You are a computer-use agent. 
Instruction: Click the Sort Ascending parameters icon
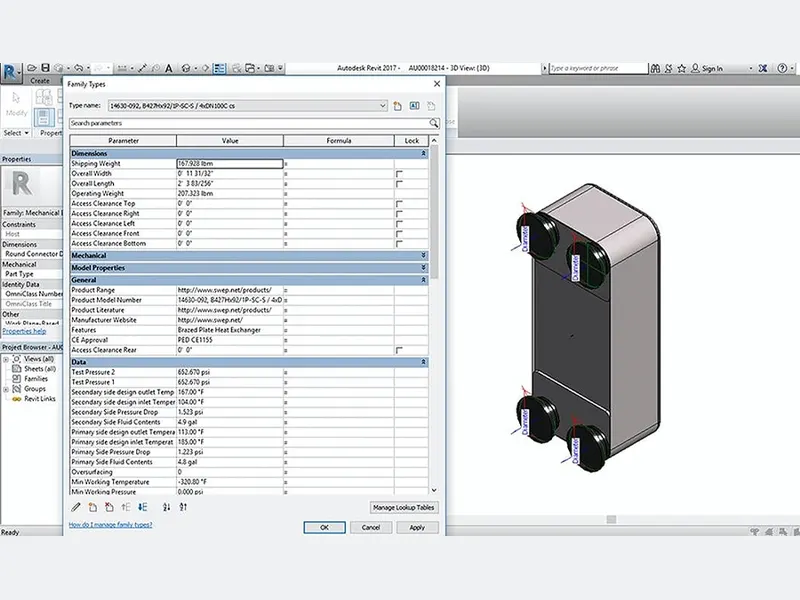(x=166, y=507)
